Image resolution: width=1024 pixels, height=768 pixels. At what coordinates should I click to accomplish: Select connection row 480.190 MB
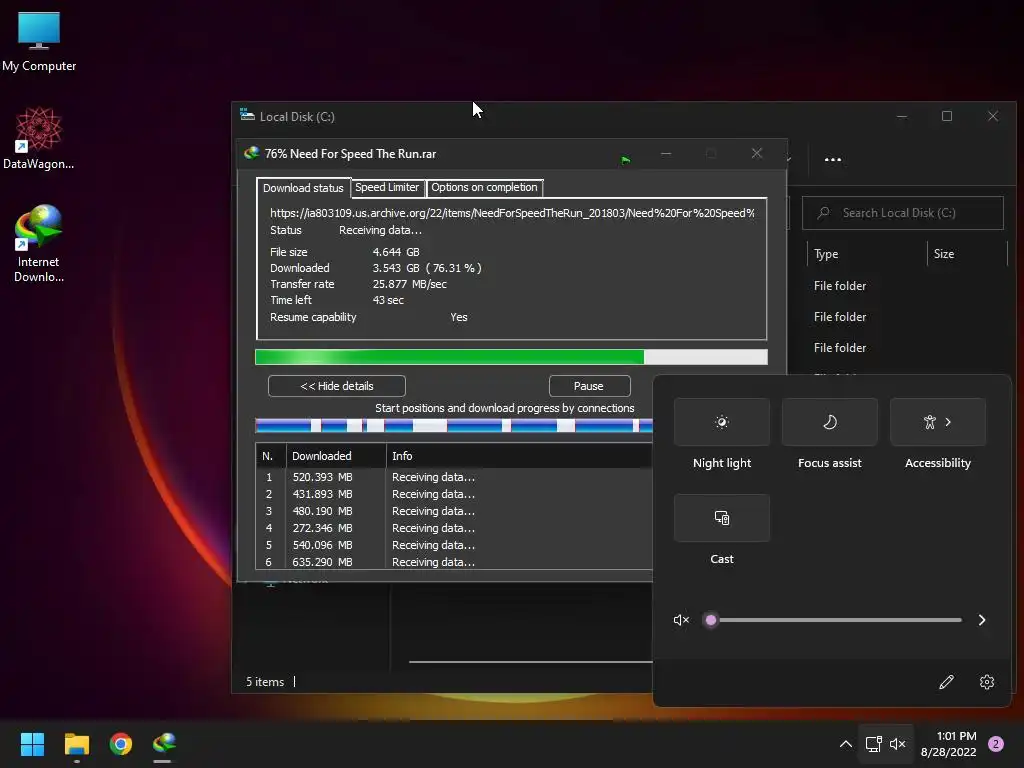point(454,511)
